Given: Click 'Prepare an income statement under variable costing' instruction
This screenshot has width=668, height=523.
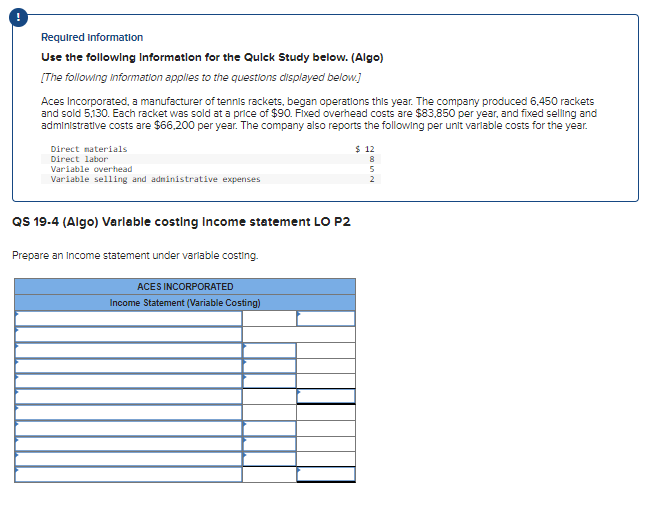Looking at the screenshot, I should tap(135, 256).
